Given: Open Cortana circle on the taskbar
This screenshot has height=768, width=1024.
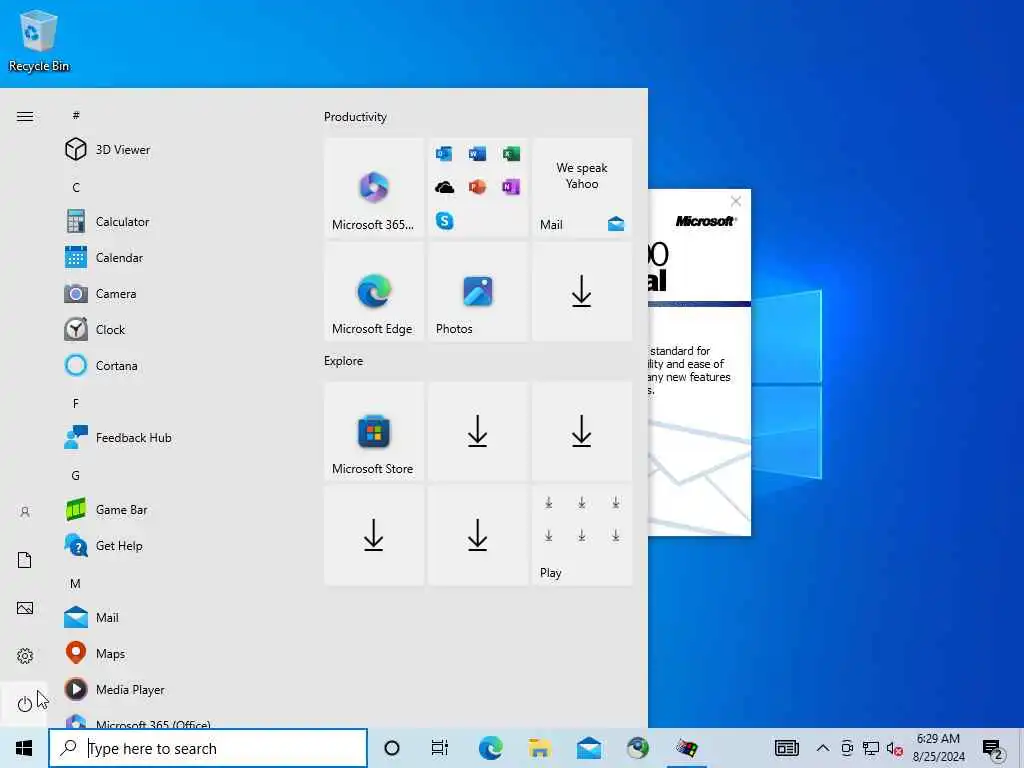Looking at the screenshot, I should coord(392,748).
